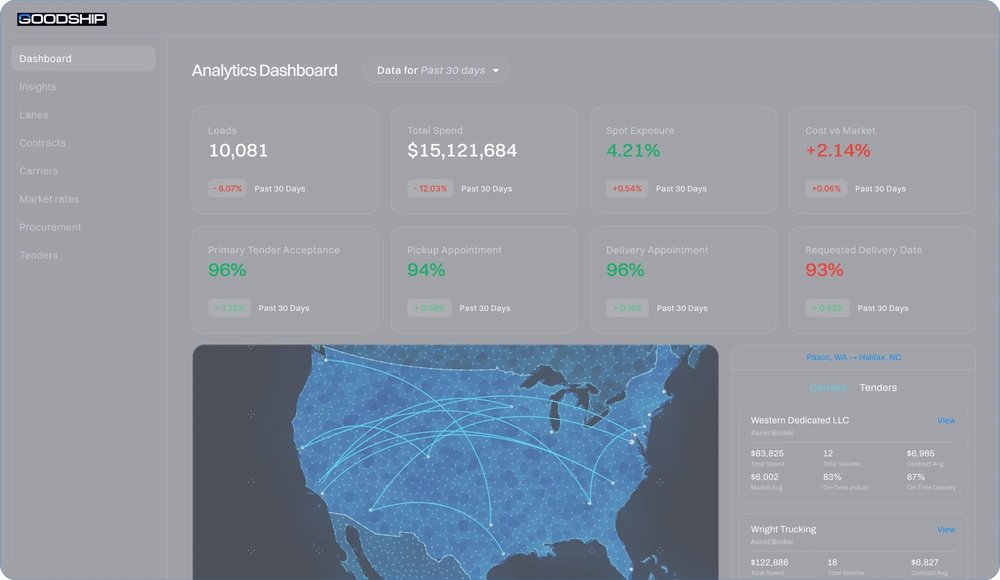Click the badge in Delivery Appointment card
Viewport: 1000px width, 580px height.
coord(628,308)
